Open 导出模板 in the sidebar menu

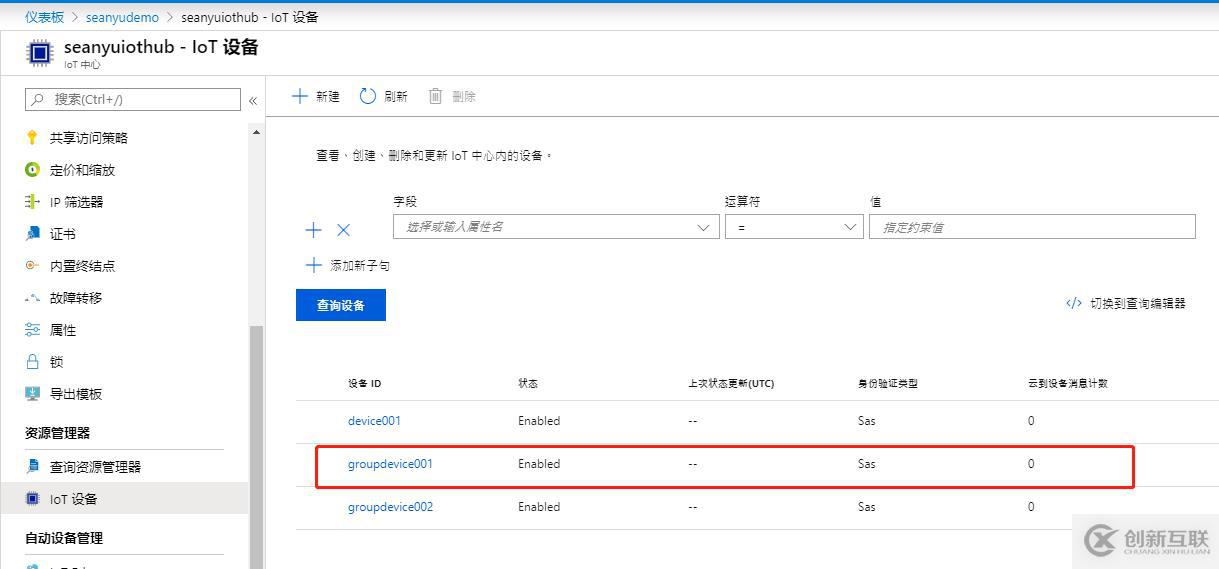click(x=76, y=394)
